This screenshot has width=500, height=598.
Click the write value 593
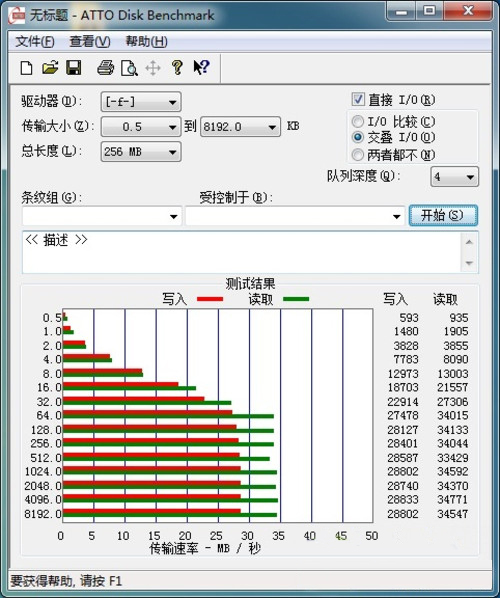click(x=409, y=318)
